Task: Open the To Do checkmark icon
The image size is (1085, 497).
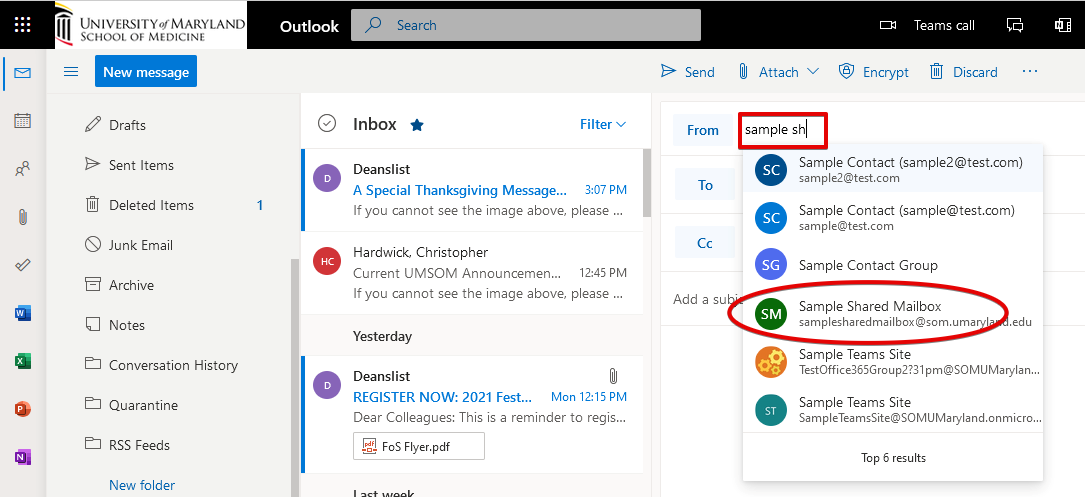Action: point(22,265)
